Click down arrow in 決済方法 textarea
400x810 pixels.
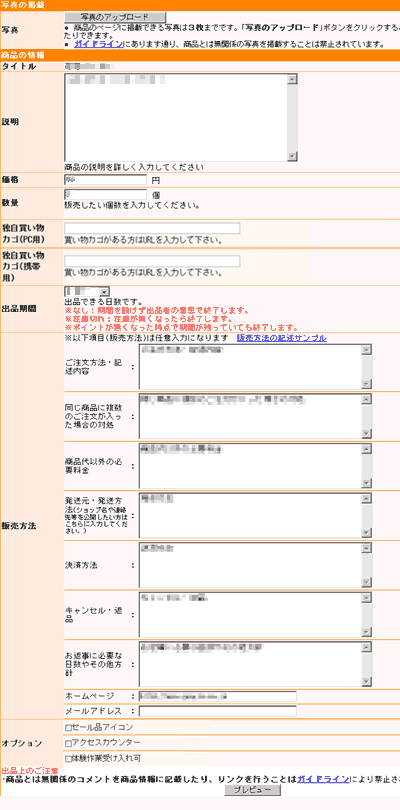pyautogui.click(x=367, y=582)
